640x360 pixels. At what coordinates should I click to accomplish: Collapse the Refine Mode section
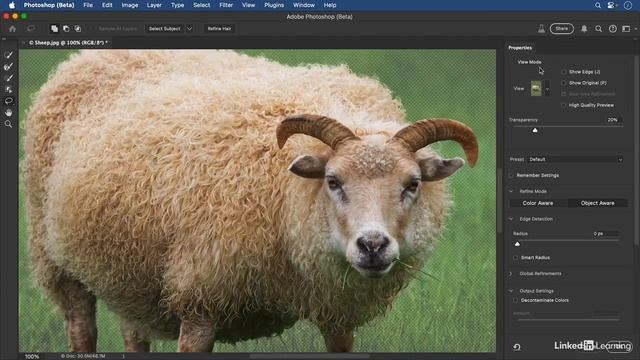click(511, 191)
